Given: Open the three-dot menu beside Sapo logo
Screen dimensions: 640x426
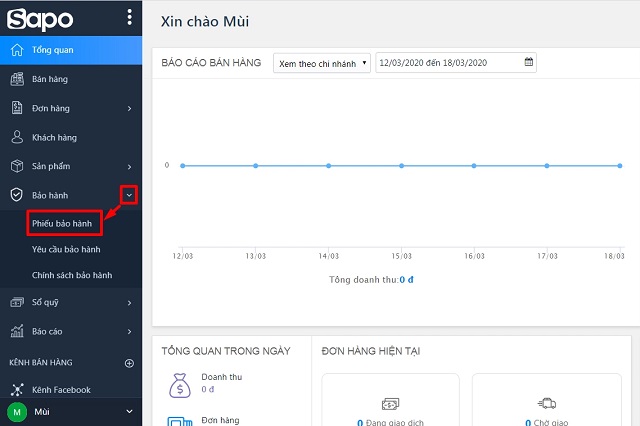Looking at the screenshot, I should [x=129, y=17].
